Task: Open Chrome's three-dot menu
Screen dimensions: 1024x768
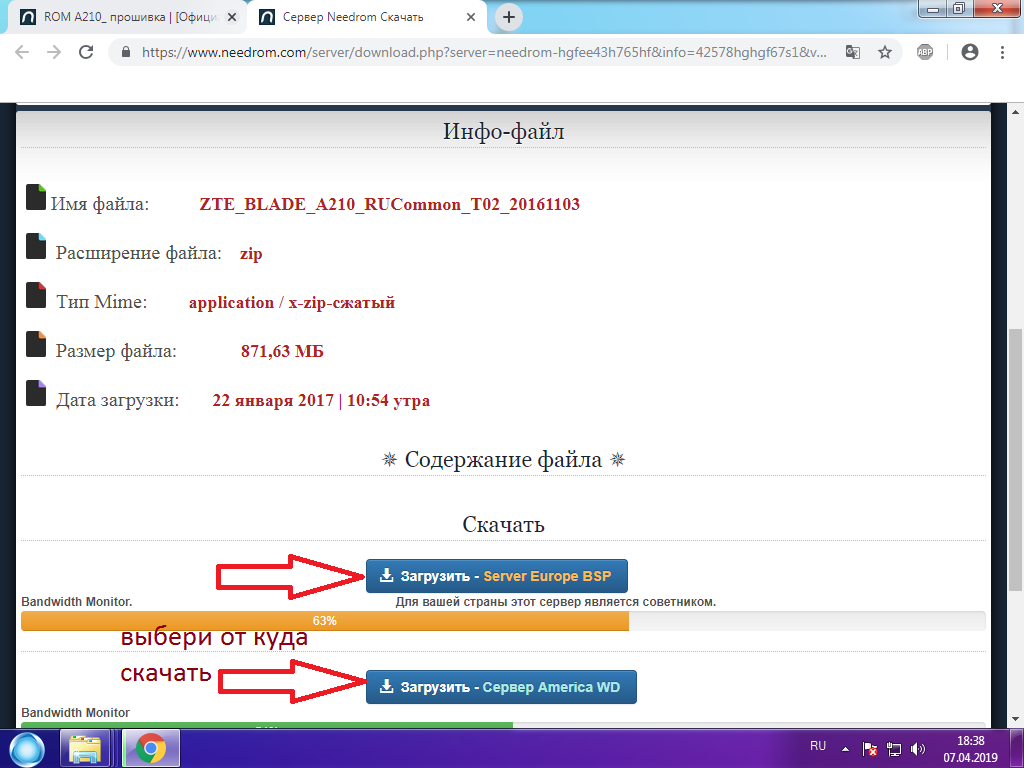Action: coord(1003,52)
